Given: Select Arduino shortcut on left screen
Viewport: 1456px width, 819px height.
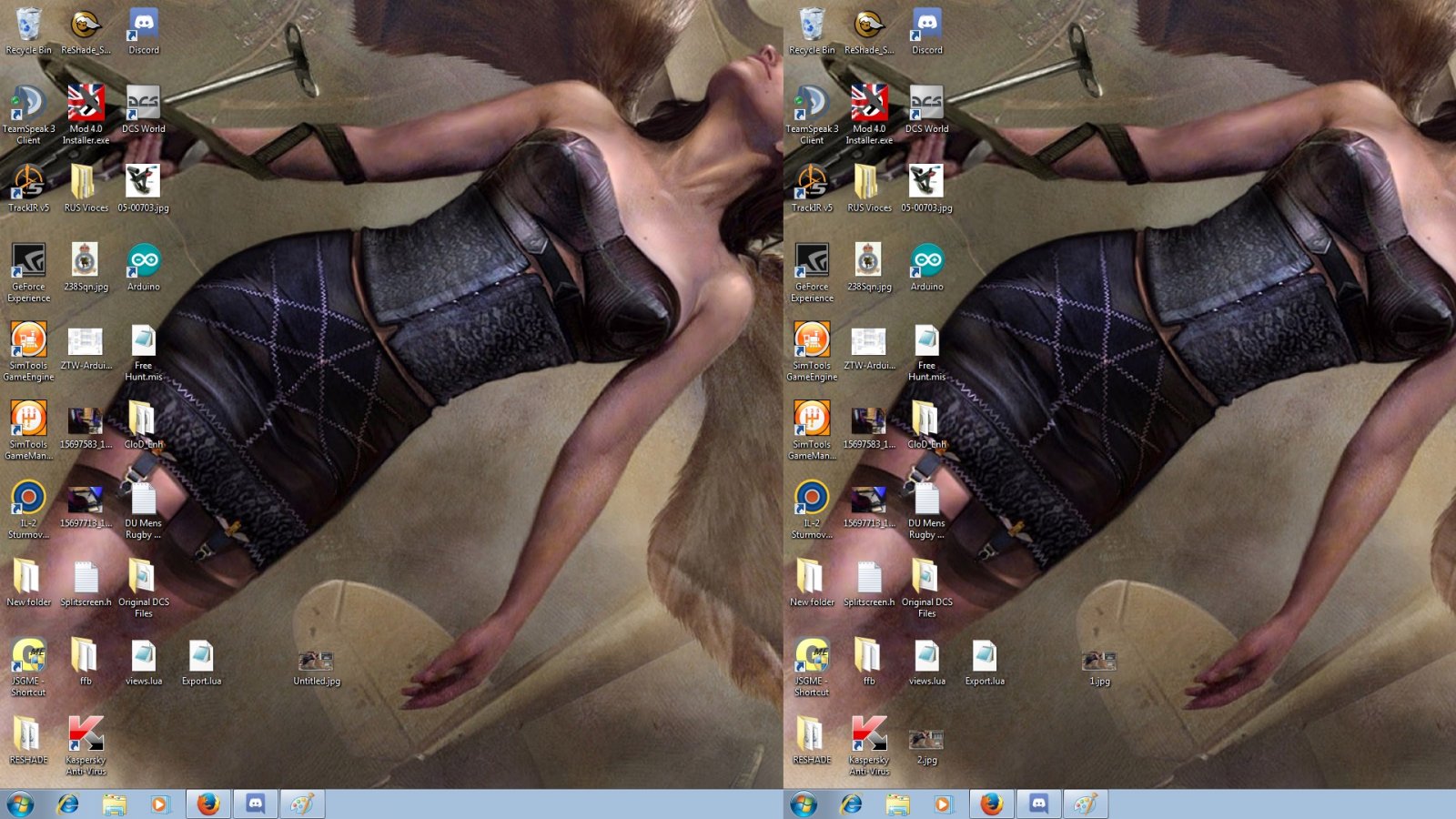Looking at the screenshot, I should [143, 268].
